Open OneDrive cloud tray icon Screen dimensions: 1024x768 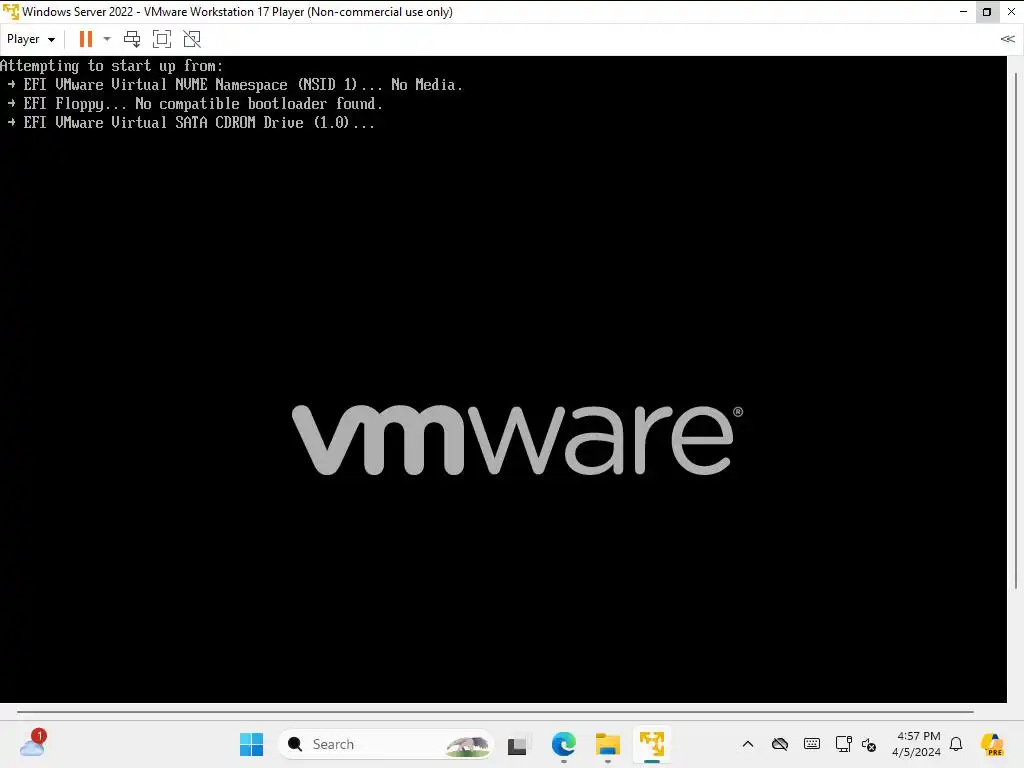coord(780,744)
